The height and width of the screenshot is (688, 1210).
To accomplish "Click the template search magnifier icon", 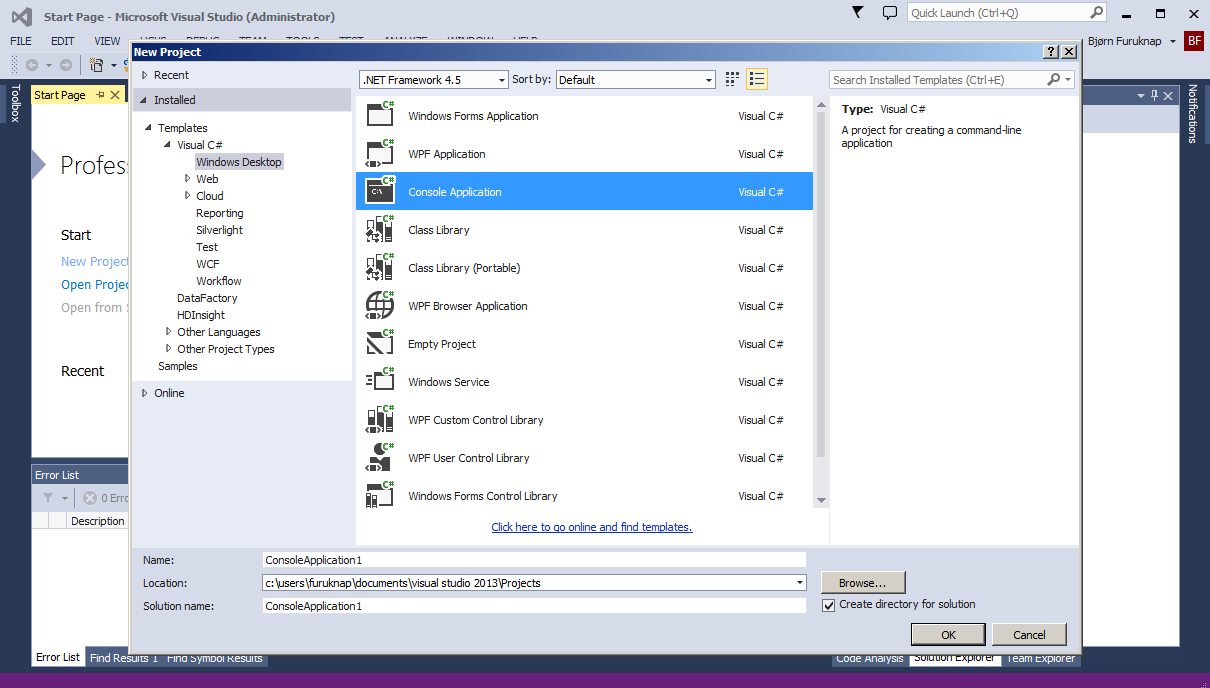I will 1054,79.
